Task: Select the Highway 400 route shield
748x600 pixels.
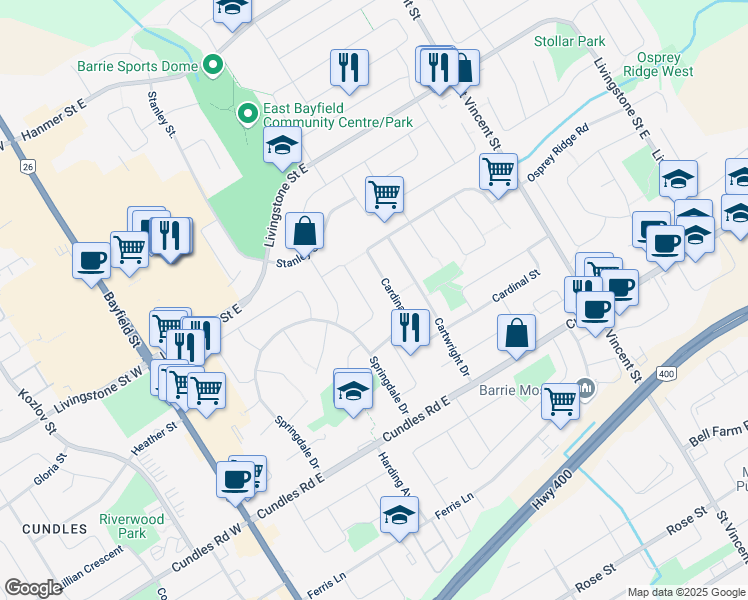Action: click(x=666, y=373)
